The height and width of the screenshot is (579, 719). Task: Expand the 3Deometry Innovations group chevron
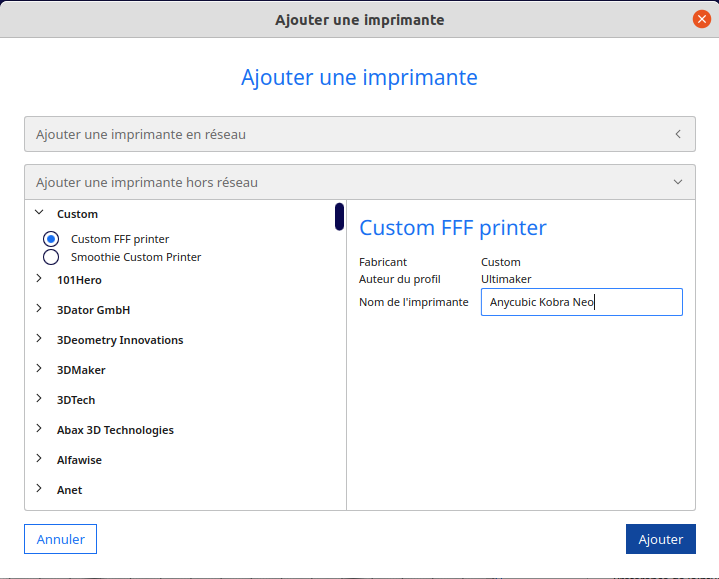coord(39,339)
